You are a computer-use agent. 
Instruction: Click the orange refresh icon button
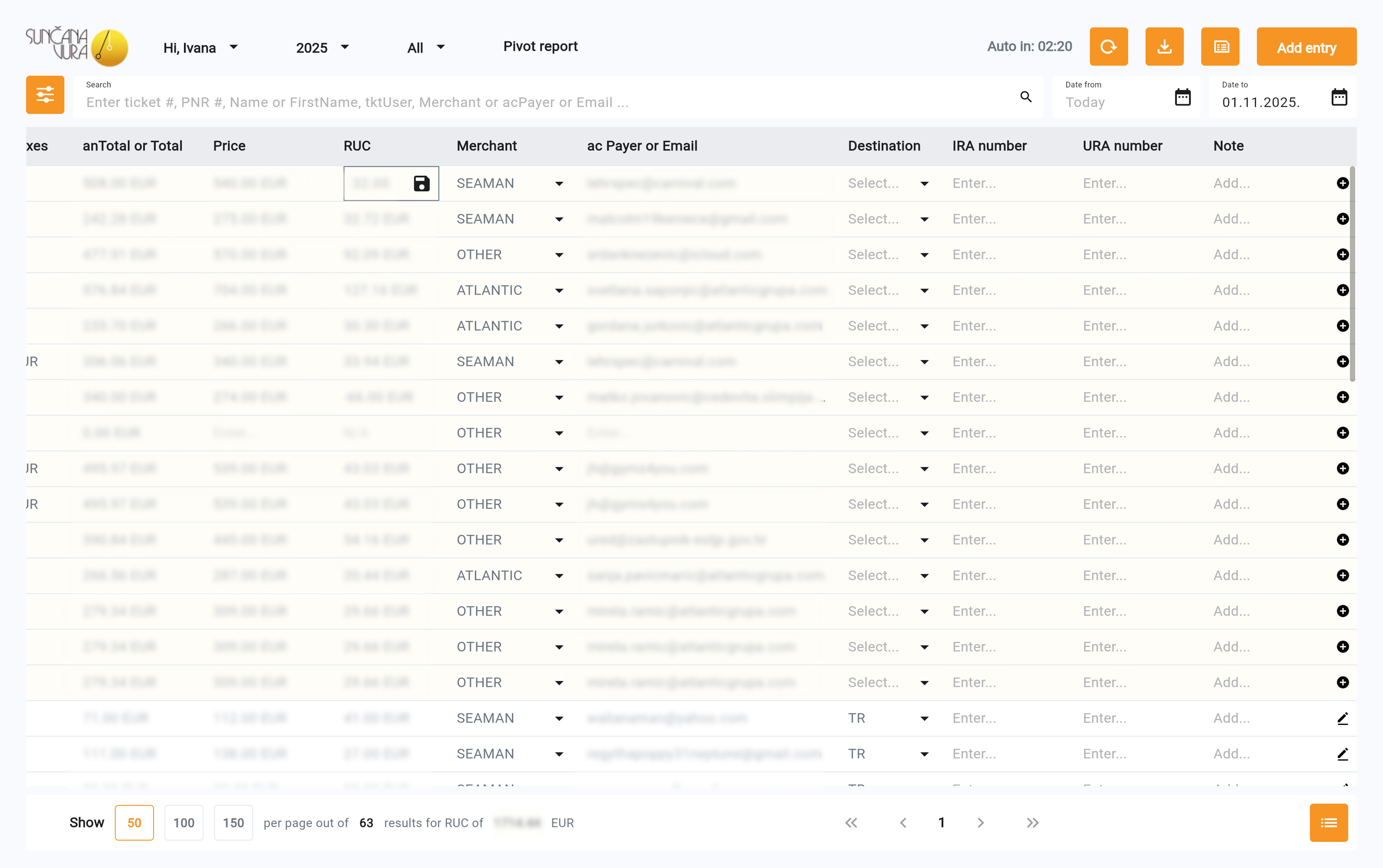click(1108, 47)
